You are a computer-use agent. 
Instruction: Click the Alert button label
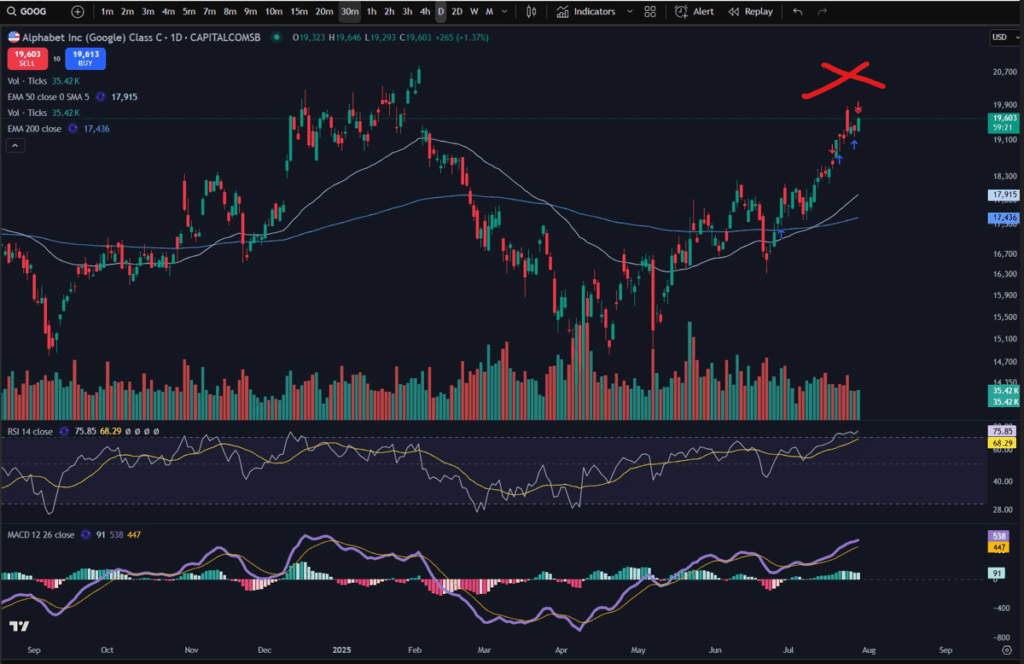[x=703, y=12]
